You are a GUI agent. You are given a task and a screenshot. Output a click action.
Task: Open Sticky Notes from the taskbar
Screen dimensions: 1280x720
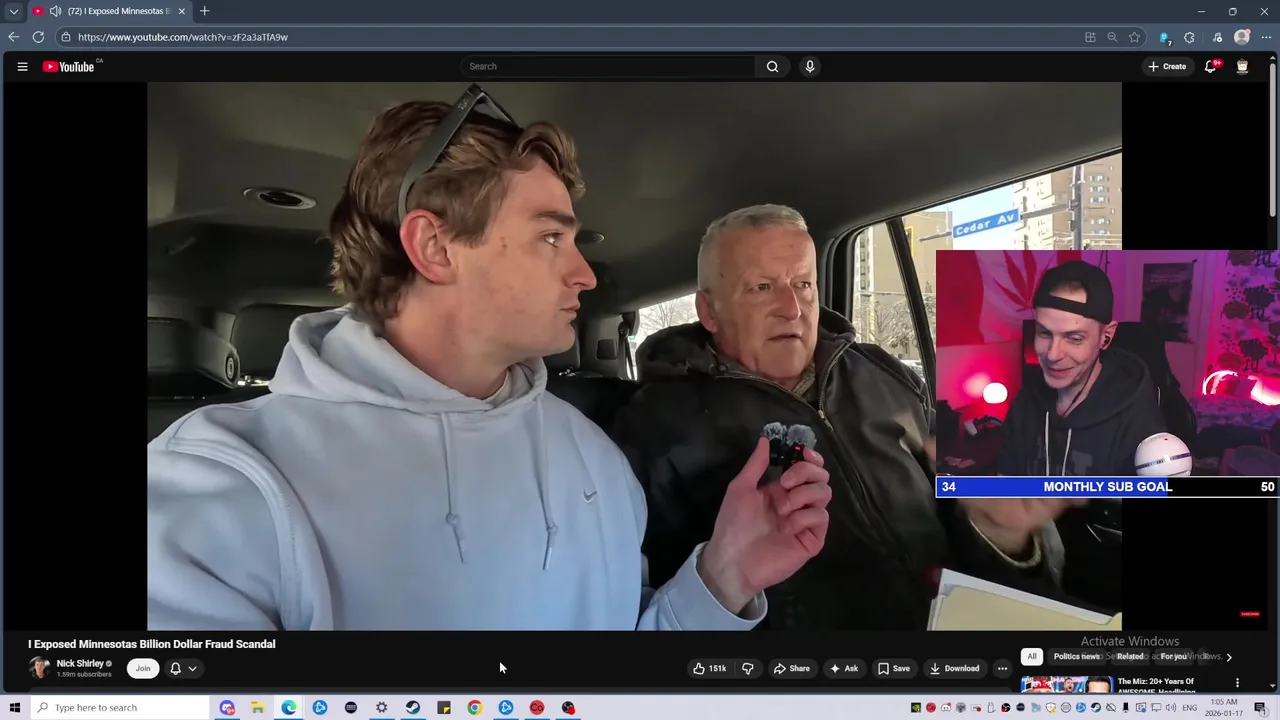[x=444, y=708]
